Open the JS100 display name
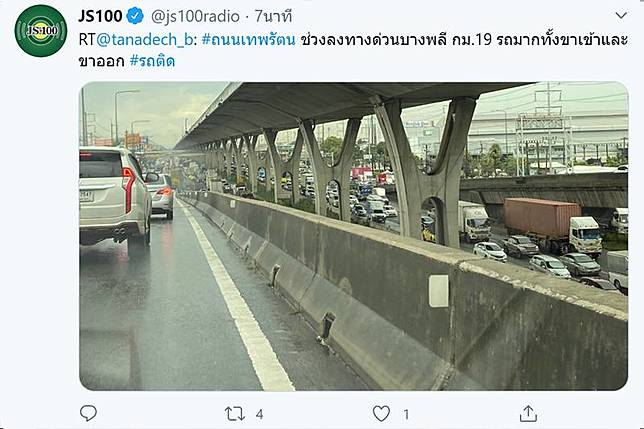This screenshot has width=644, height=429. [100, 16]
